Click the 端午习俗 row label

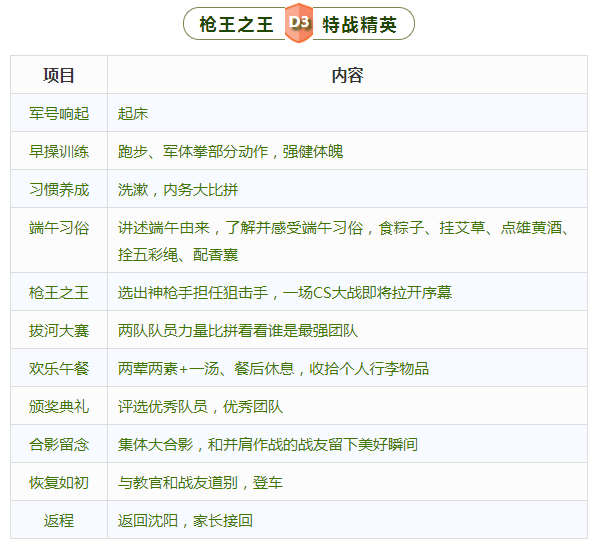[59, 228]
